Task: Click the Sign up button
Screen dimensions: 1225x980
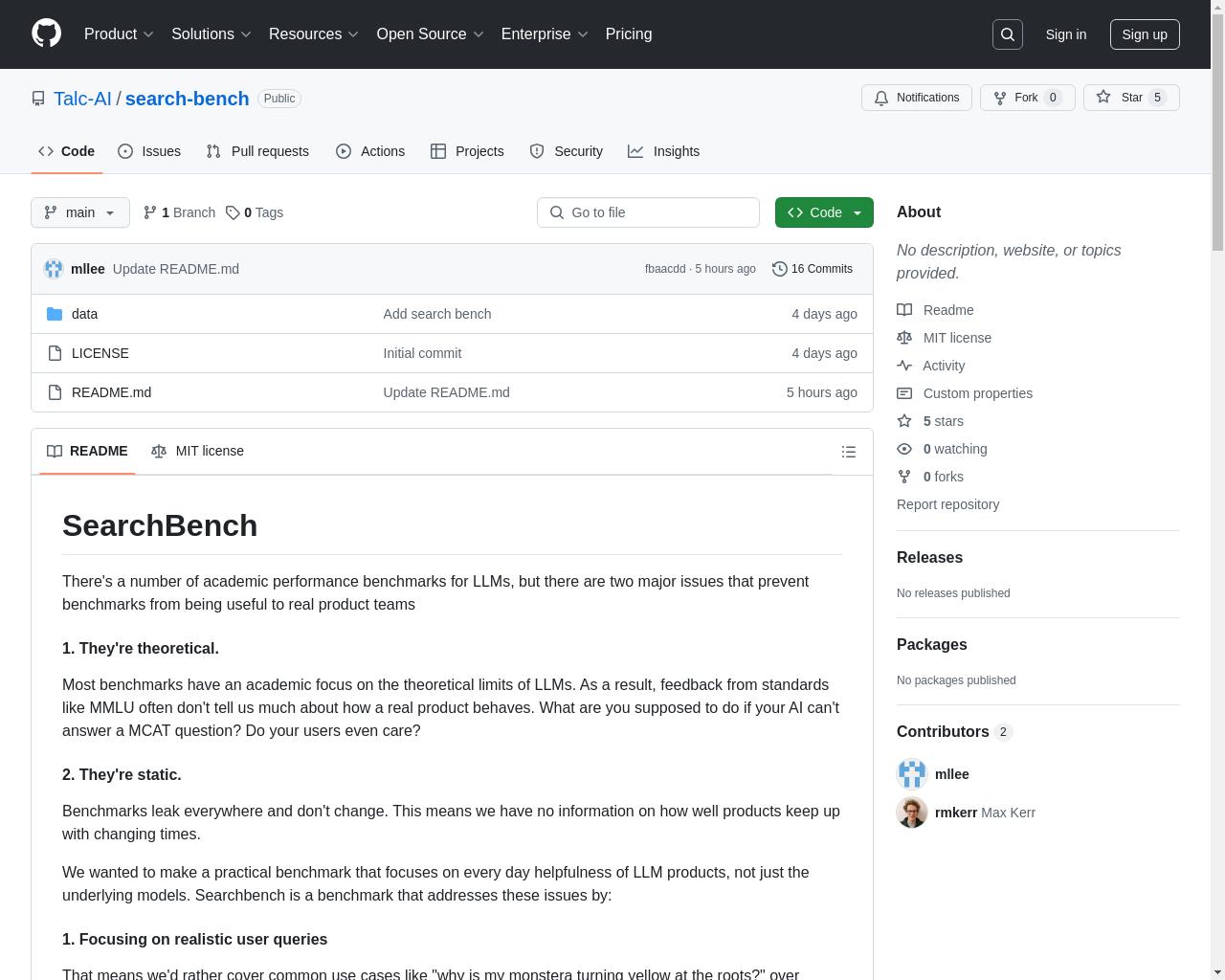Action: pos(1145,34)
